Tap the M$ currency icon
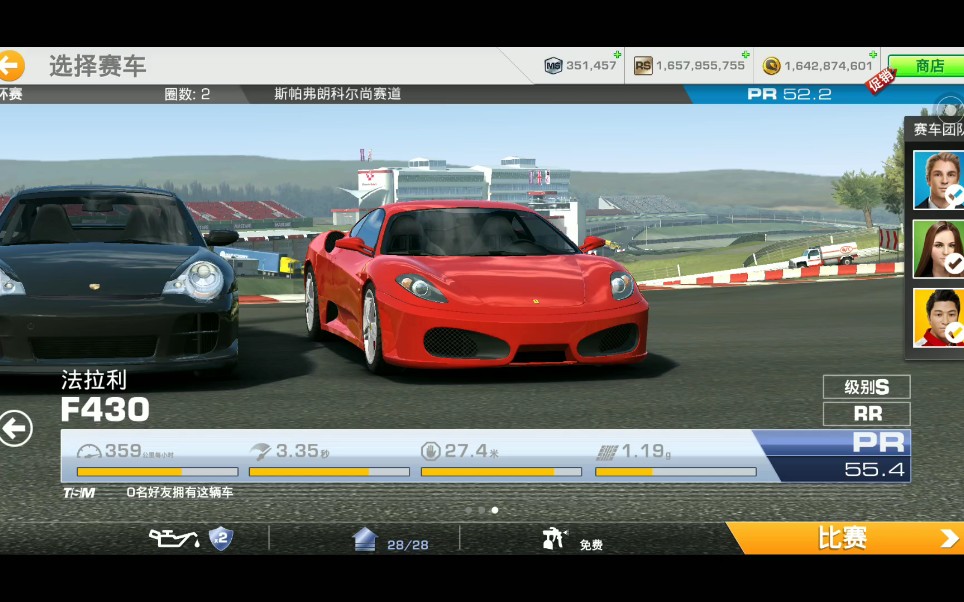 point(553,65)
